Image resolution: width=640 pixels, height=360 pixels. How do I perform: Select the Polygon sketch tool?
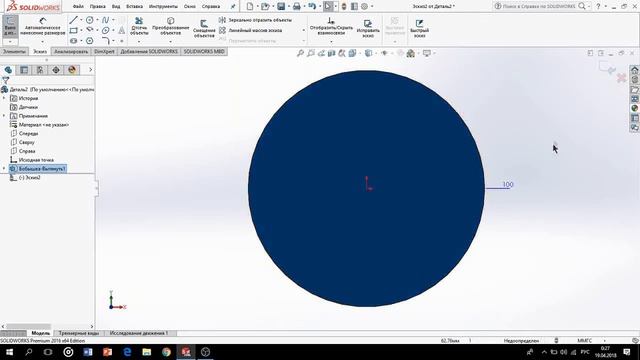pyautogui.click(x=89, y=41)
